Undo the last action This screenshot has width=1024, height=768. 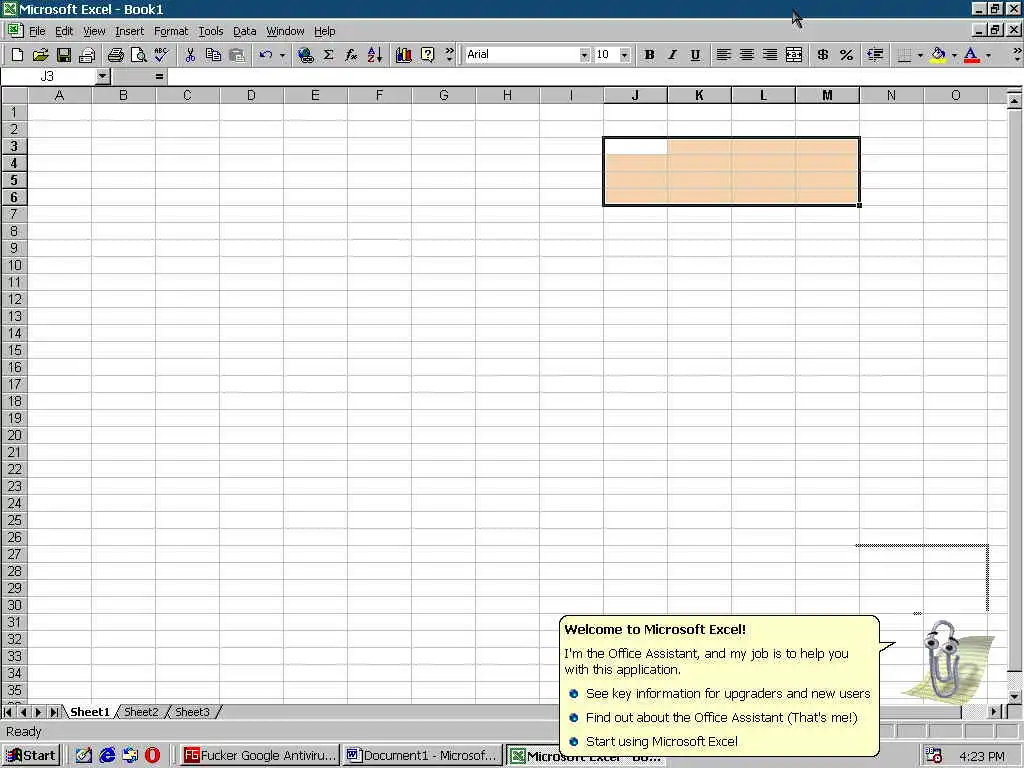coord(265,55)
